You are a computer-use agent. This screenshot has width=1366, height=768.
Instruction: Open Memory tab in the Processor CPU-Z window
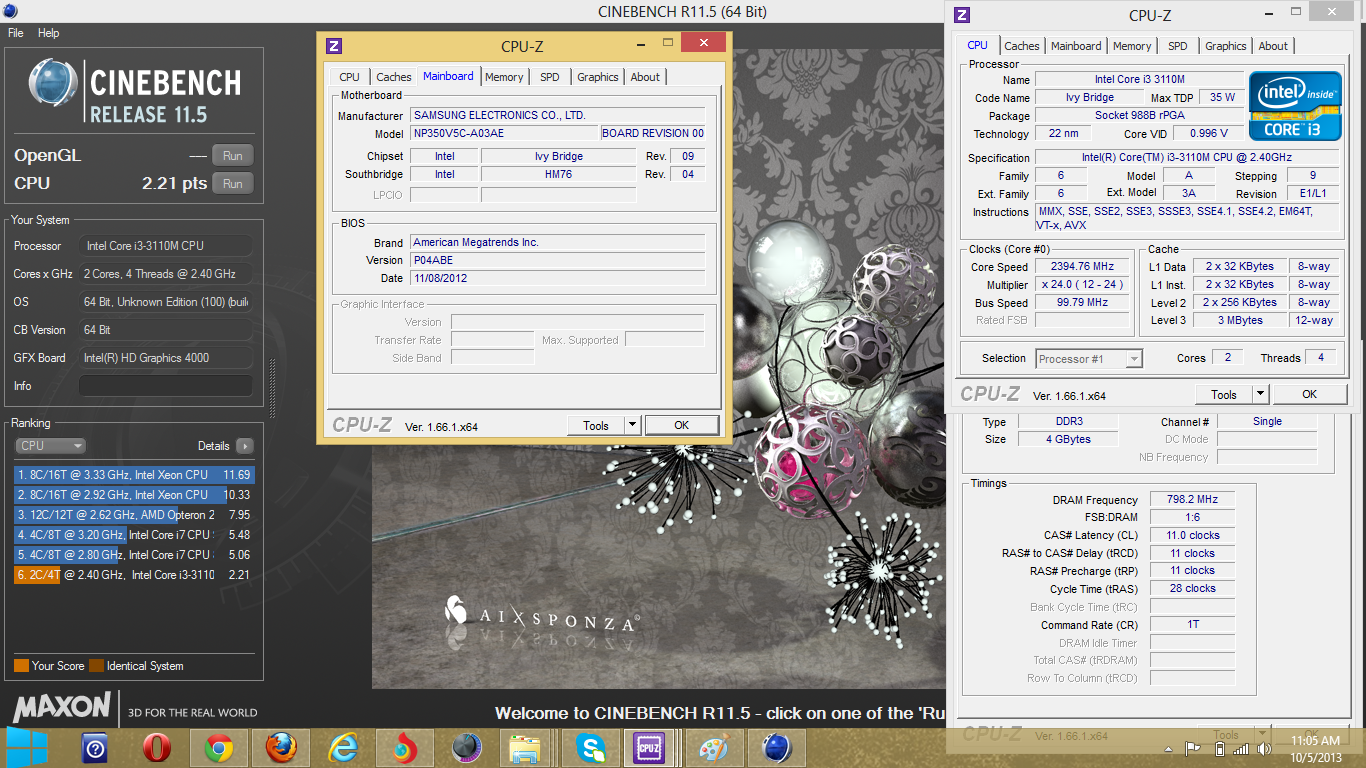(x=1132, y=46)
